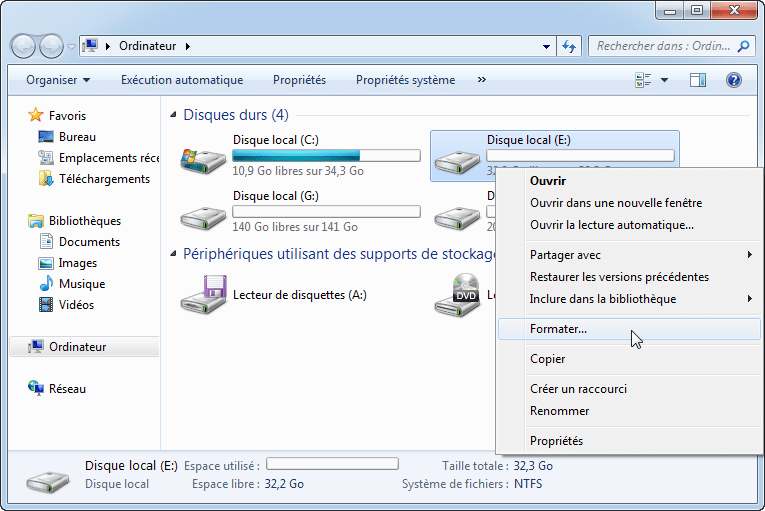
Task: Open Documents library in sidebar
Action: pos(79,242)
